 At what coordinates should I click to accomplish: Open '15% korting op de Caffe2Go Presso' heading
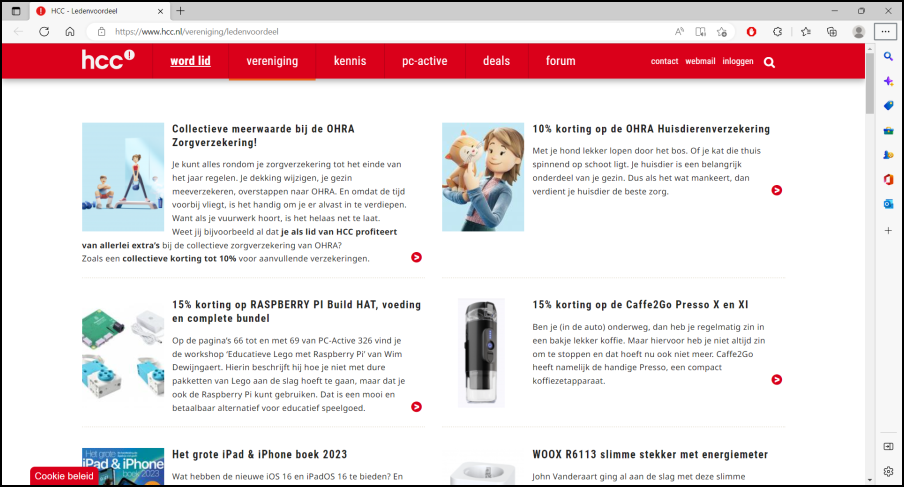tap(640, 305)
